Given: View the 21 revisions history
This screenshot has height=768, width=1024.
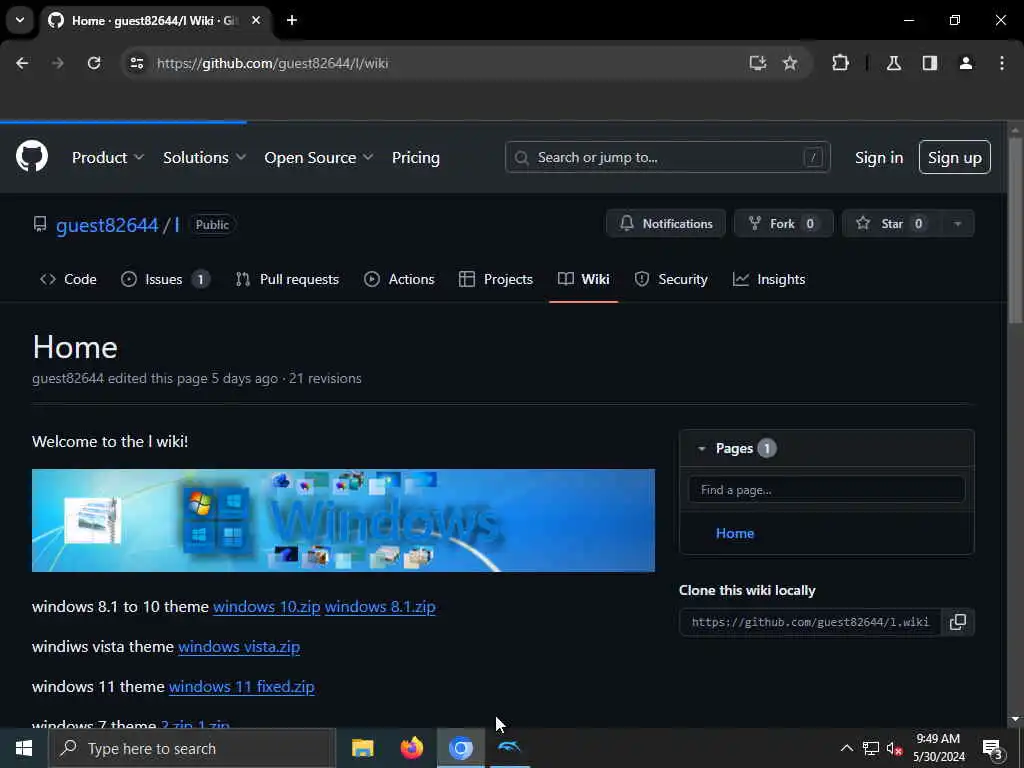Looking at the screenshot, I should point(325,378).
